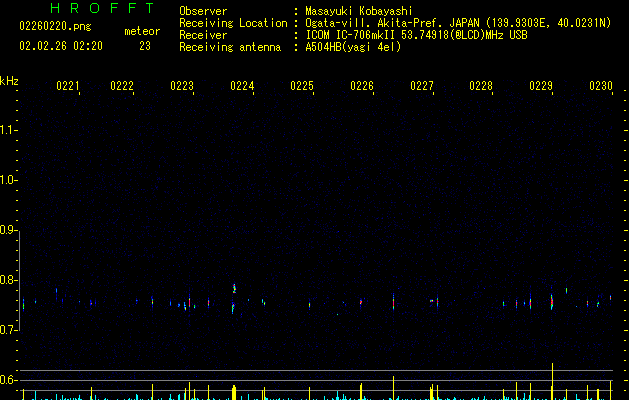Select the Ogata-vill. Akita-Pref. JAPAN location text
Viewport: 629px width, 400px height.
(458, 23)
